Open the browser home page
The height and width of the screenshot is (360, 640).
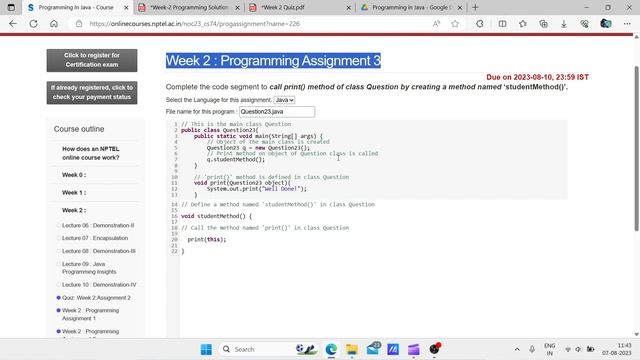tap(54, 24)
